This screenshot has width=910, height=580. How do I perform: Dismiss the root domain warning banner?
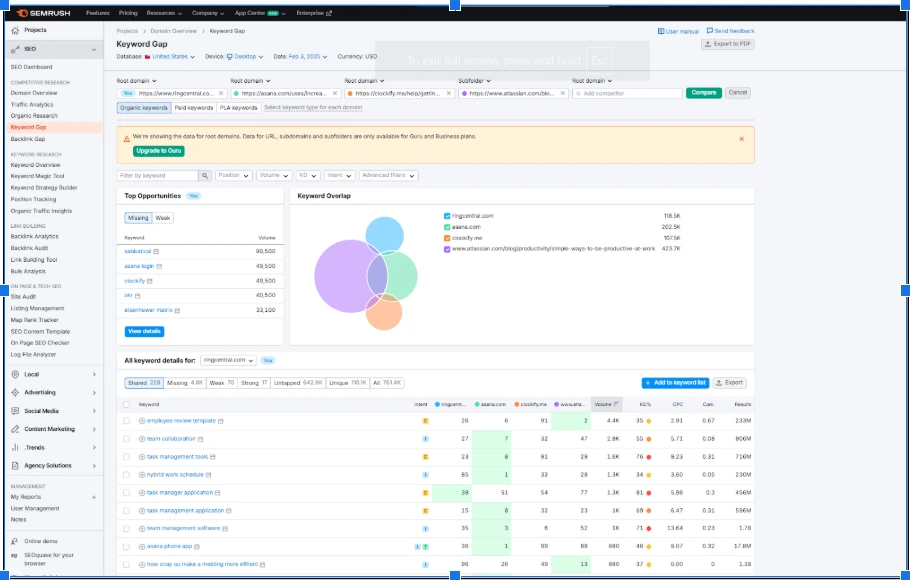tap(742, 139)
